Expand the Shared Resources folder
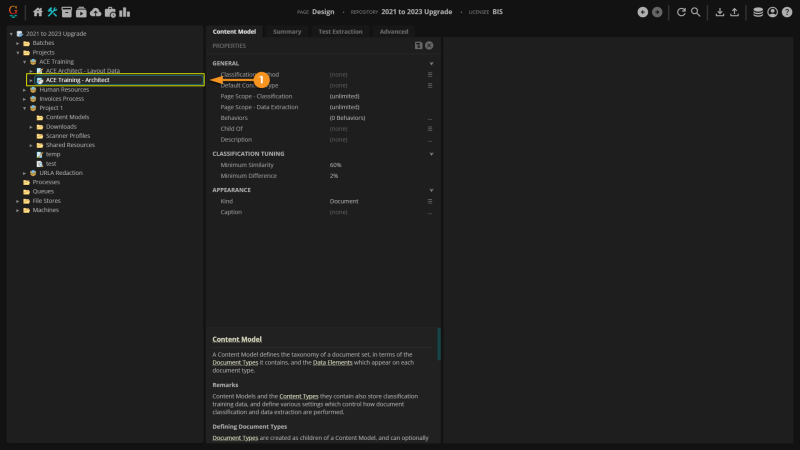 31,145
